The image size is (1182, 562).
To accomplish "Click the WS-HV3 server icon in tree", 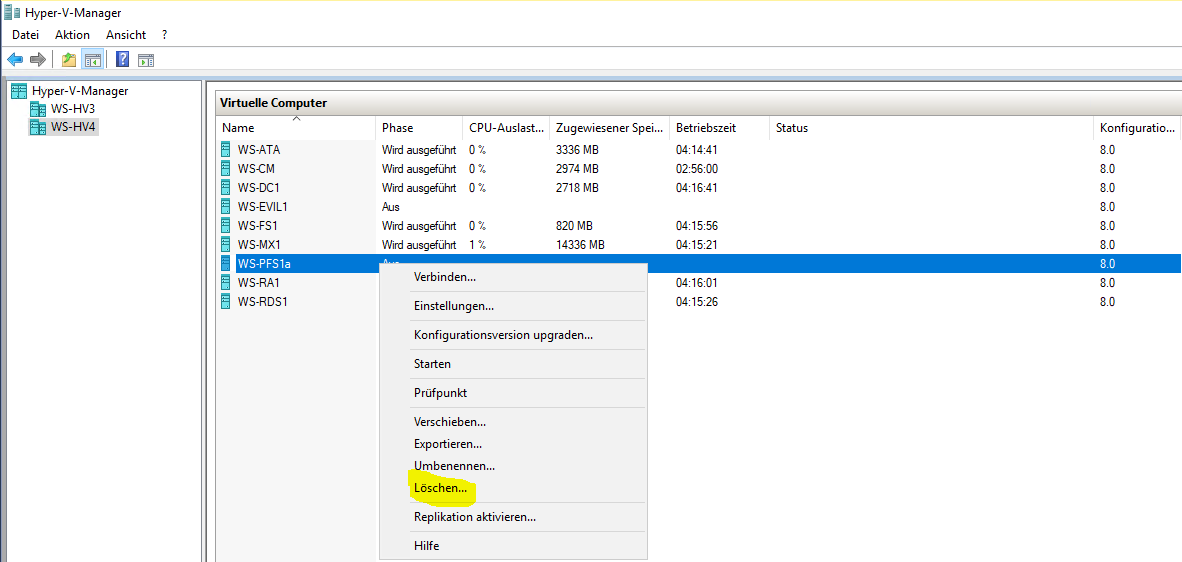I will 38,109.
